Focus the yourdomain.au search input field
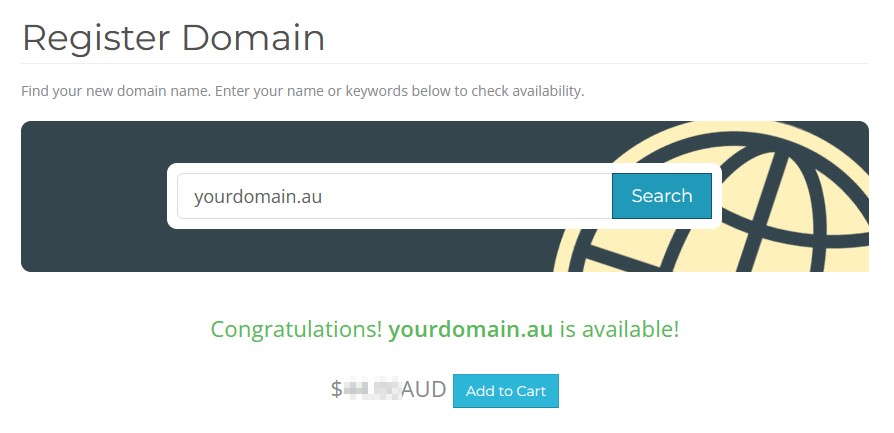The height and width of the screenshot is (433, 894). [395, 196]
